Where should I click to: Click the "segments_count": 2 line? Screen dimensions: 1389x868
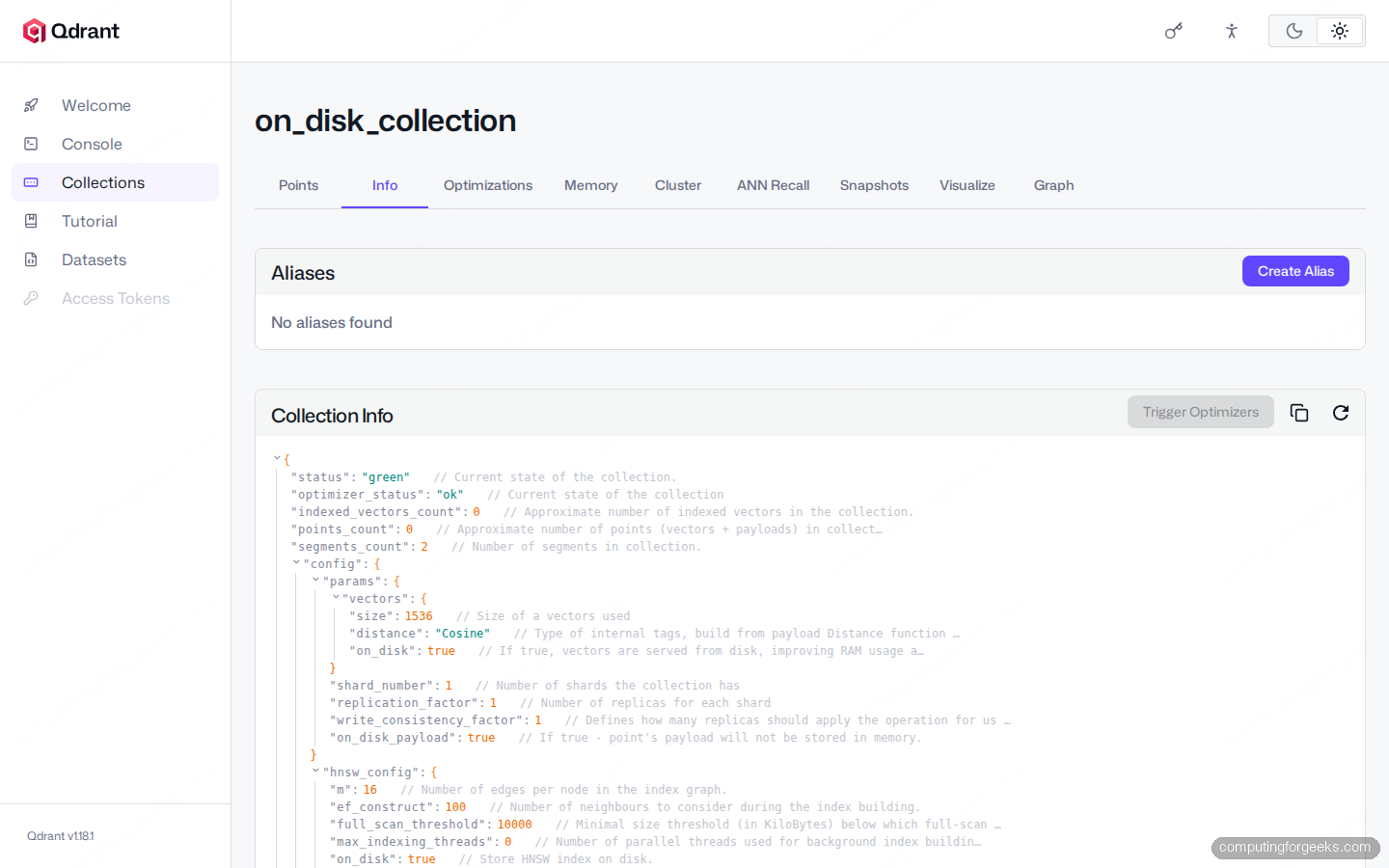click(x=360, y=547)
